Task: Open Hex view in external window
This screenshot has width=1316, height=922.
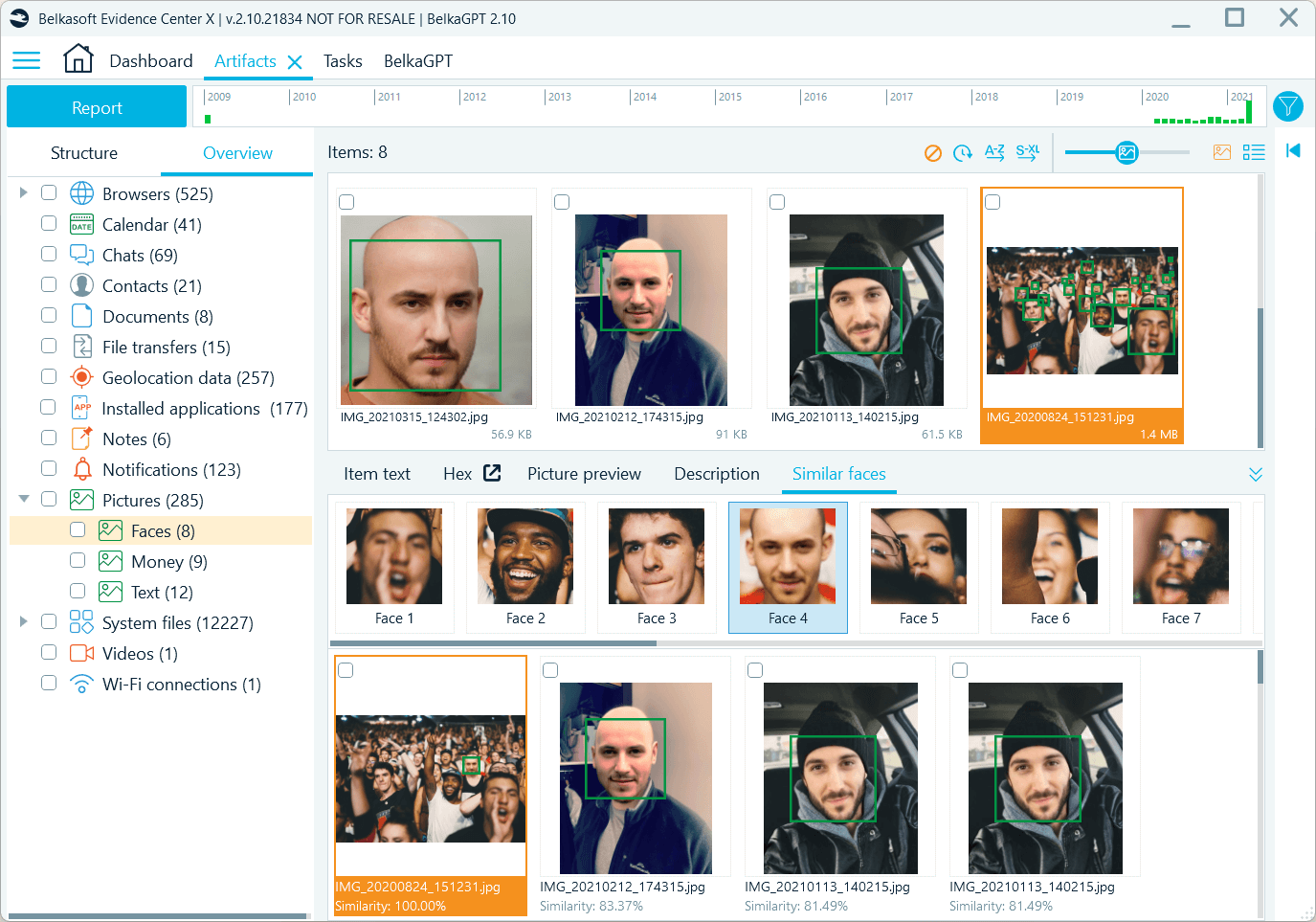Action: 492,473
